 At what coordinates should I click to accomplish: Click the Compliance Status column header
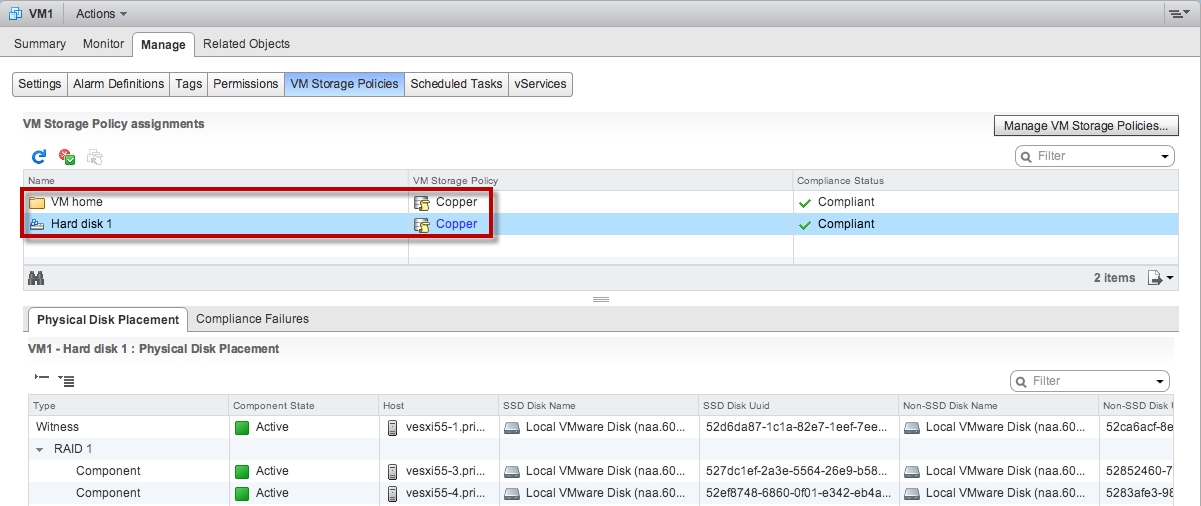click(985, 181)
